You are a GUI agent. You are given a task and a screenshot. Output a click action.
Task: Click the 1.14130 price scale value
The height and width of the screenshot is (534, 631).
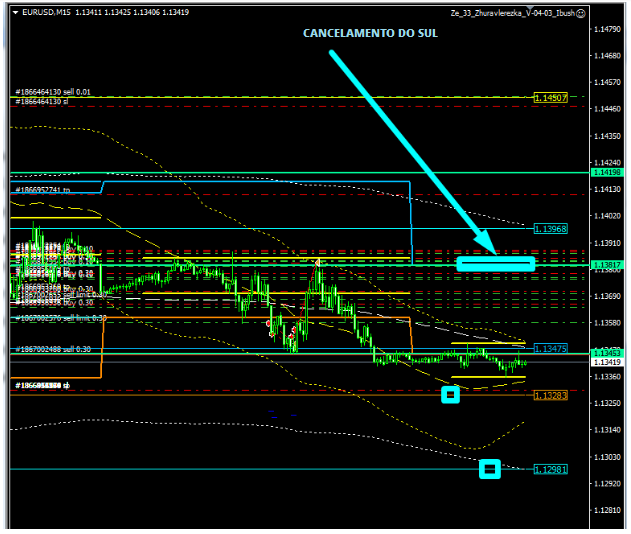[x=607, y=189]
